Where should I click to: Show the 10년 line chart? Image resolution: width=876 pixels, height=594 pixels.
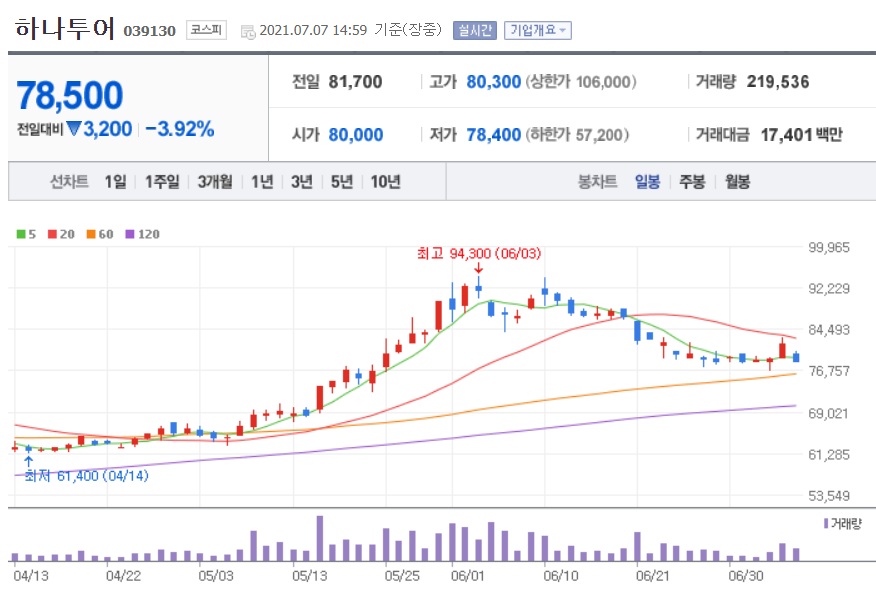click(x=385, y=182)
